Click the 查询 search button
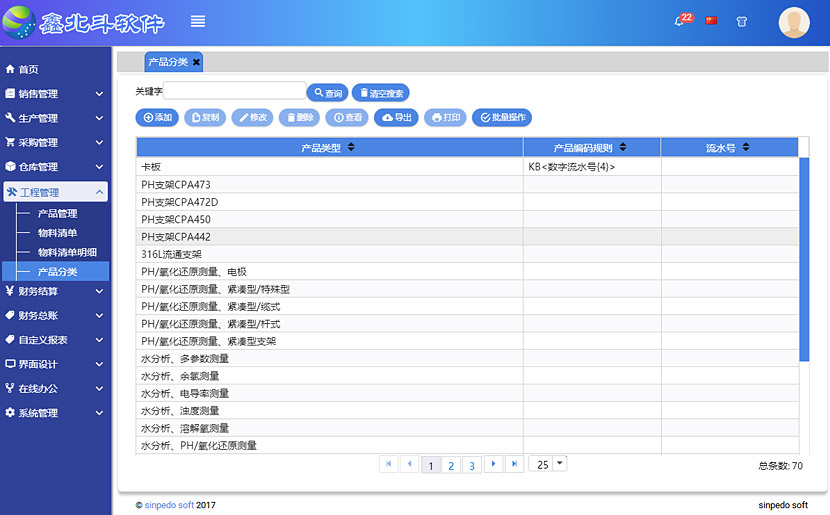830x515 pixels. pyautogui.click(x=328, y=93)
